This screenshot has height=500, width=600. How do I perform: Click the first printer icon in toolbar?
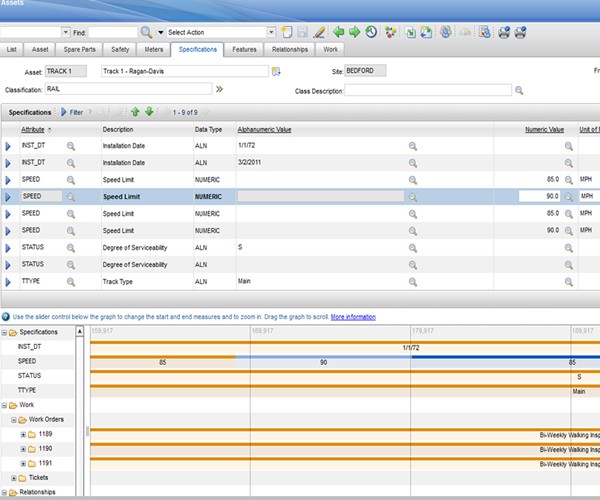tap(504, 32)
